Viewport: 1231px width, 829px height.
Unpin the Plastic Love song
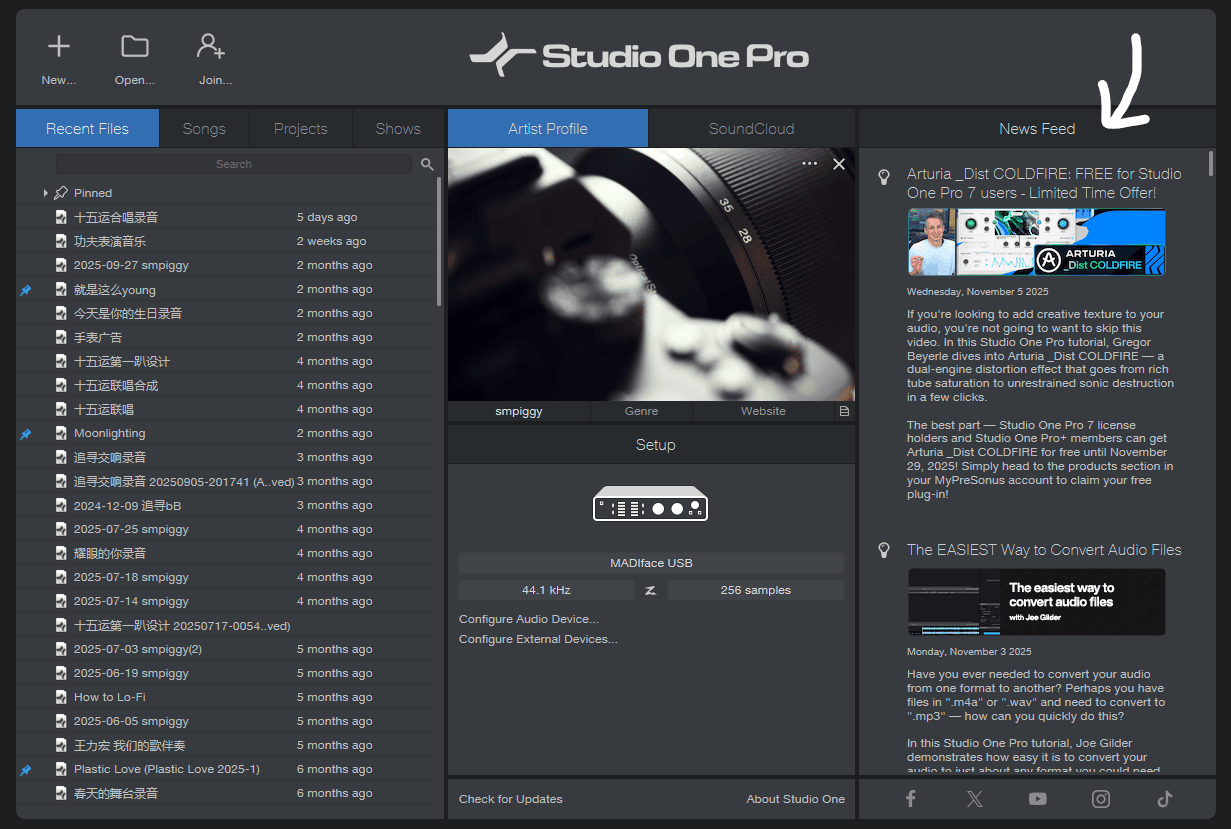pyautogui.click(x=26, y=770)
